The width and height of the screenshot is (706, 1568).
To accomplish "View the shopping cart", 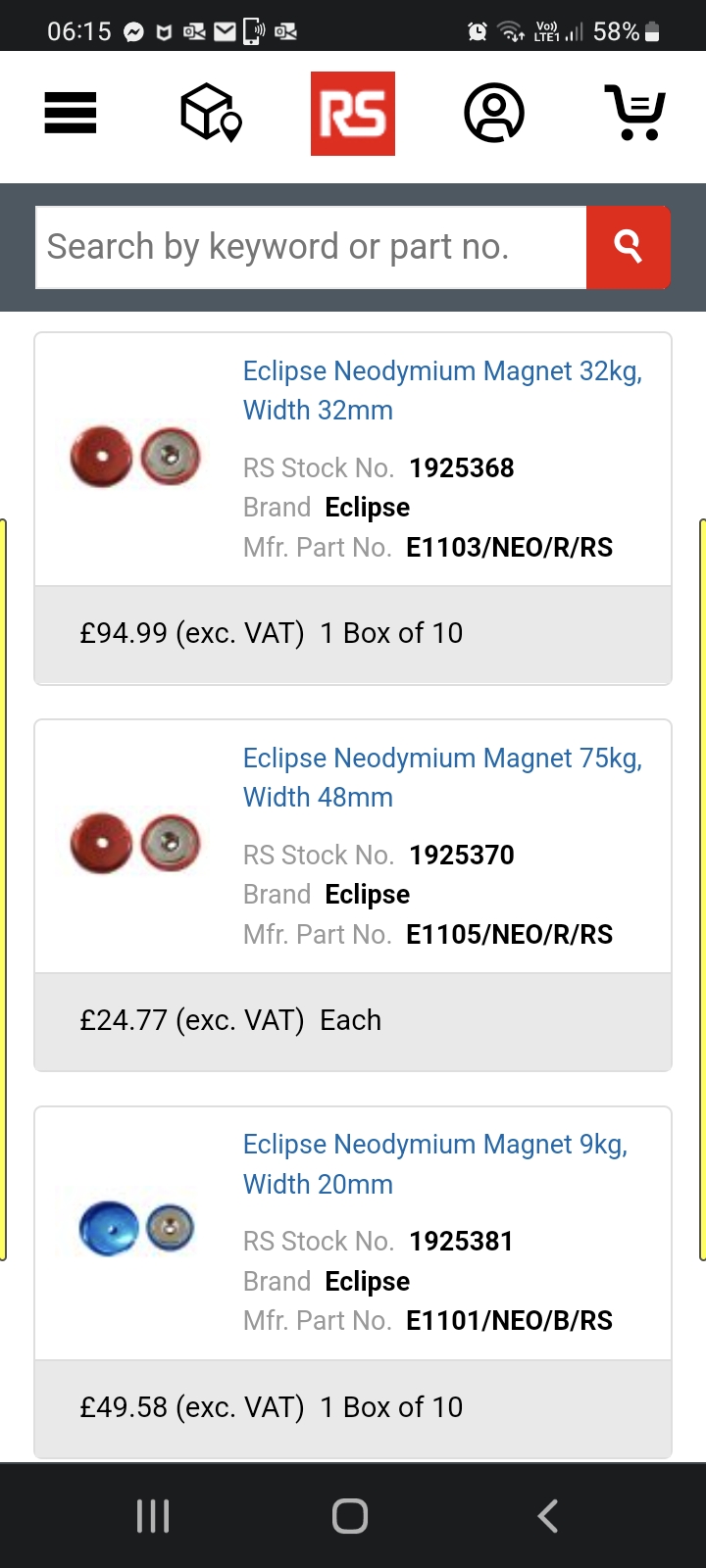I will point(635,113).
